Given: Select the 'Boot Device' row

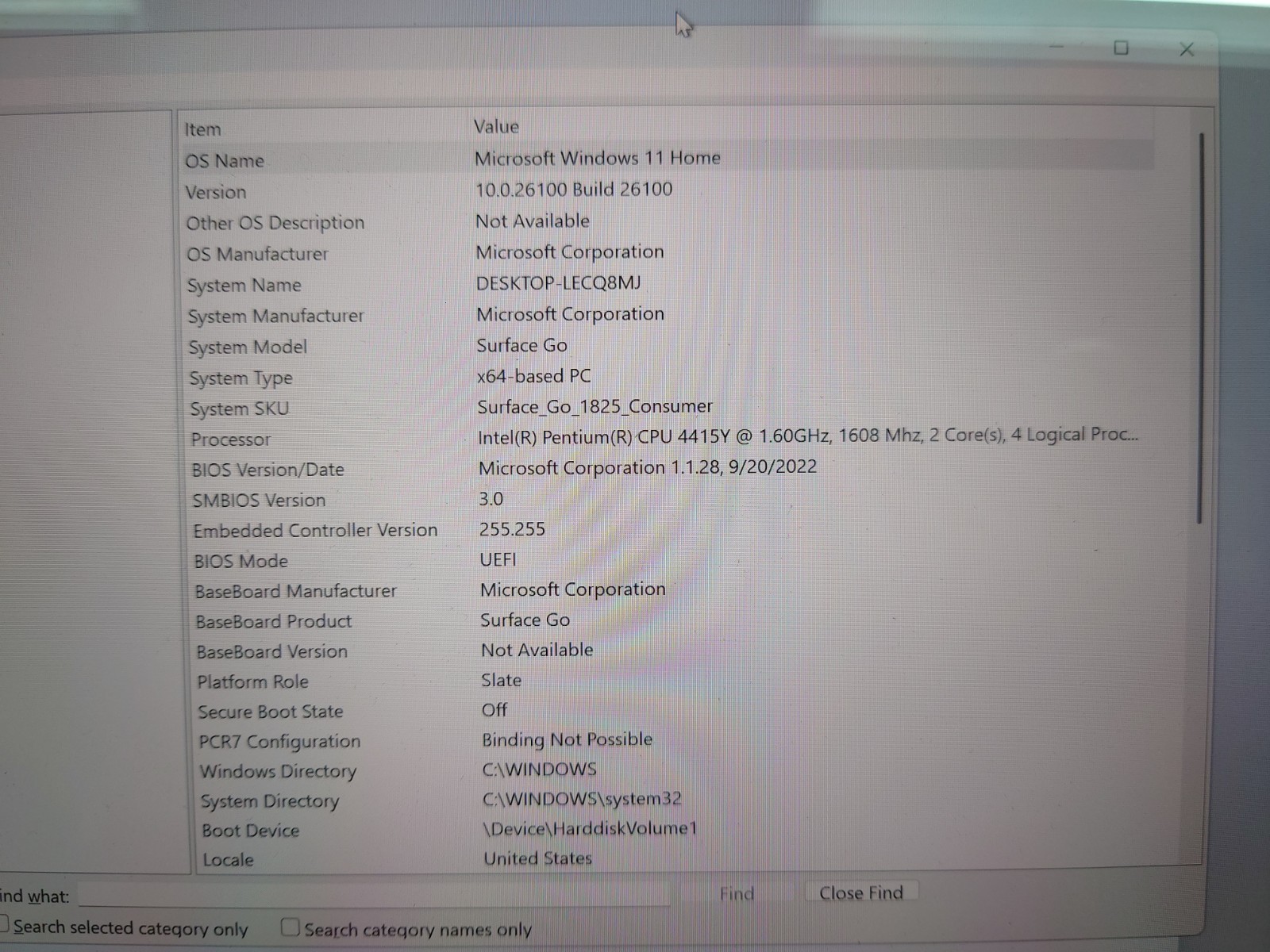Looking at the screenshot, I should click(668, 830).
